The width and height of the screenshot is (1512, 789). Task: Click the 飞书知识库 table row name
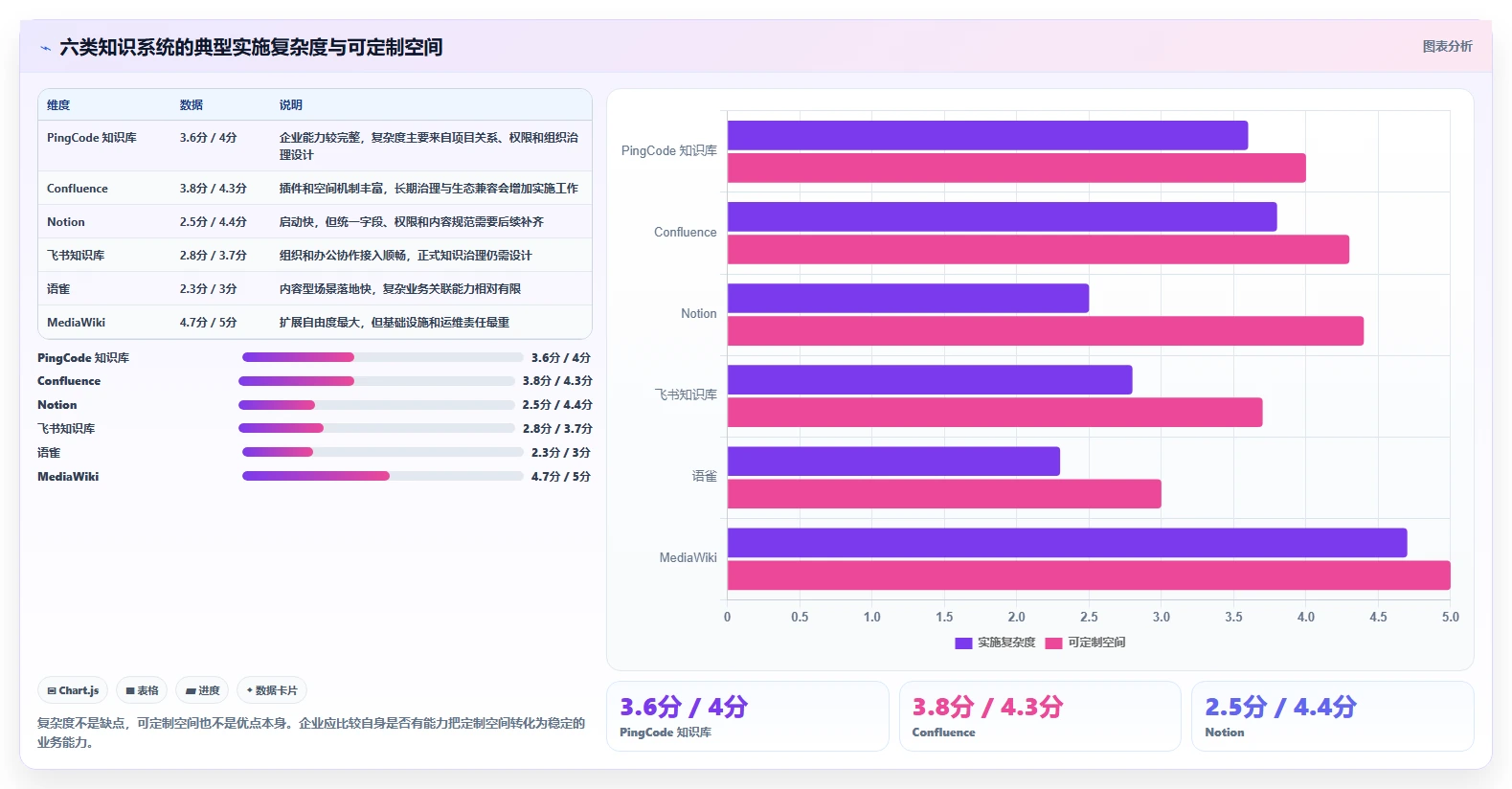click(76, 256)
